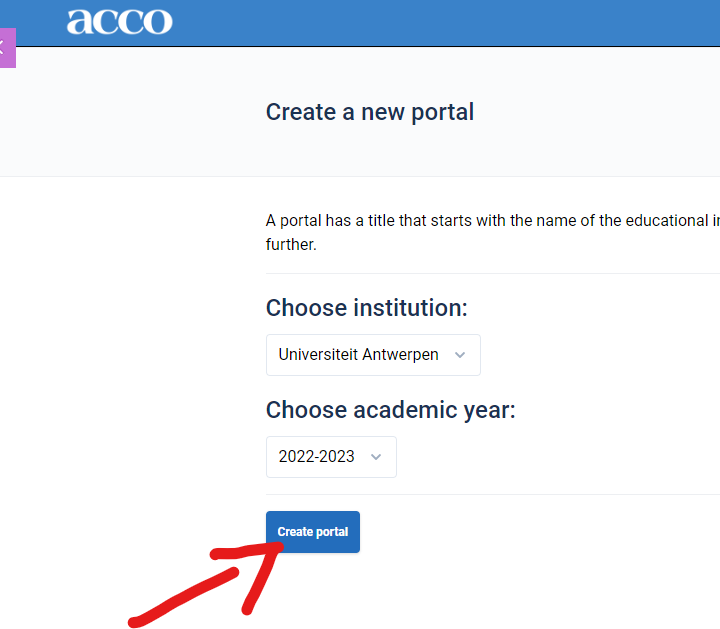Click the 'Create a new portal' heading
This screenshot has height=629, width=720.
click(x=370, y=112)
